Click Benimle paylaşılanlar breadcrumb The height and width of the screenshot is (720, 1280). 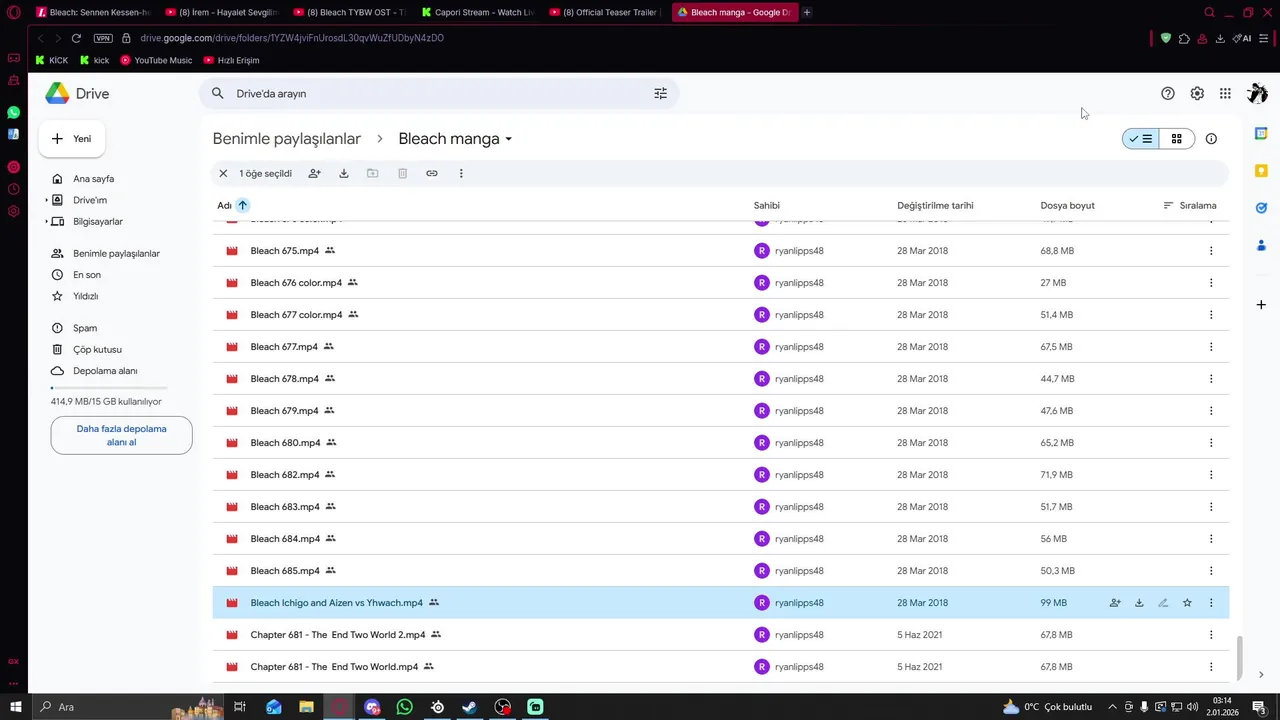coord(287,139)
